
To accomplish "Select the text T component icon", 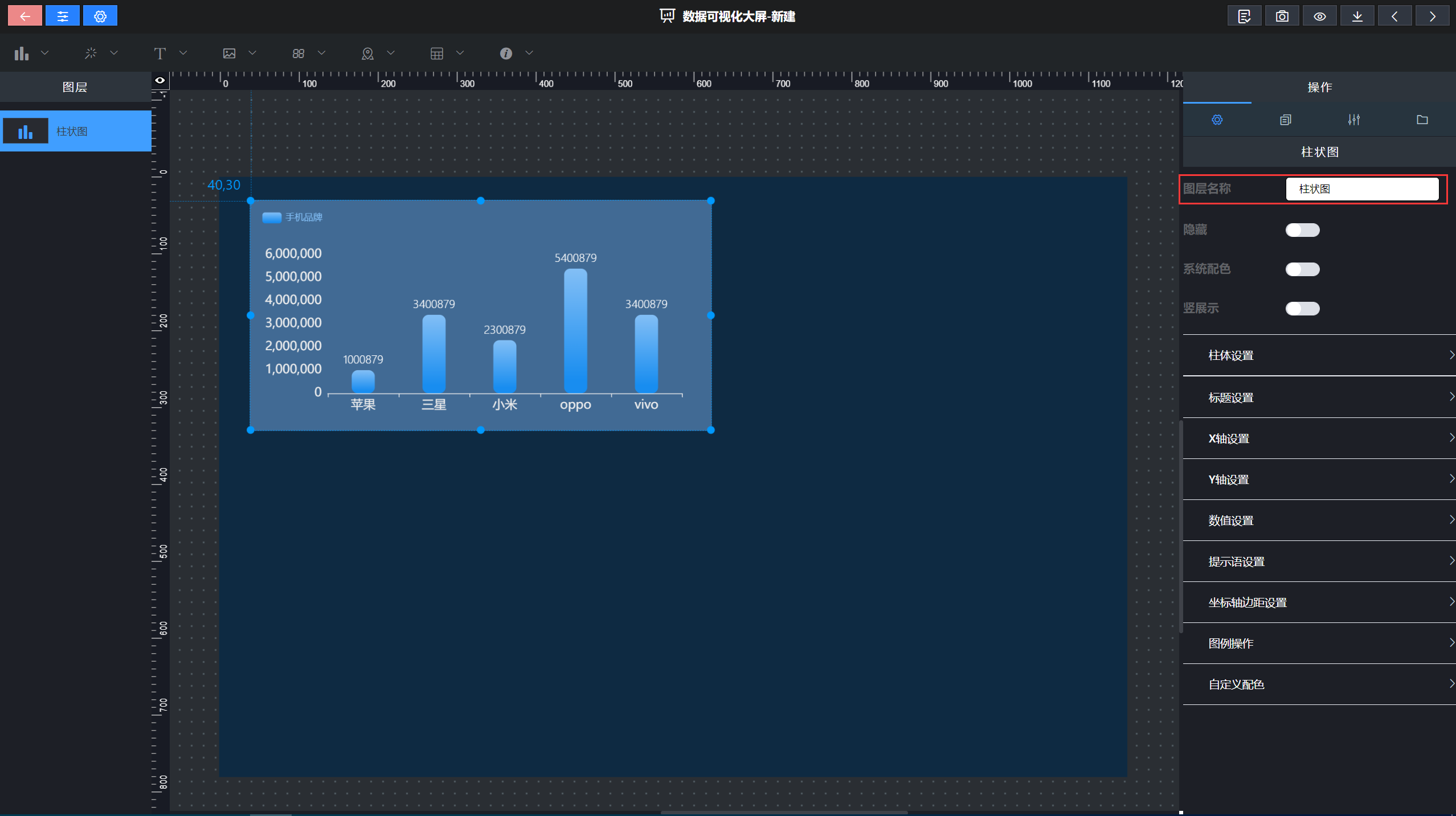I will pyautogui.click(x=160, y=54).
